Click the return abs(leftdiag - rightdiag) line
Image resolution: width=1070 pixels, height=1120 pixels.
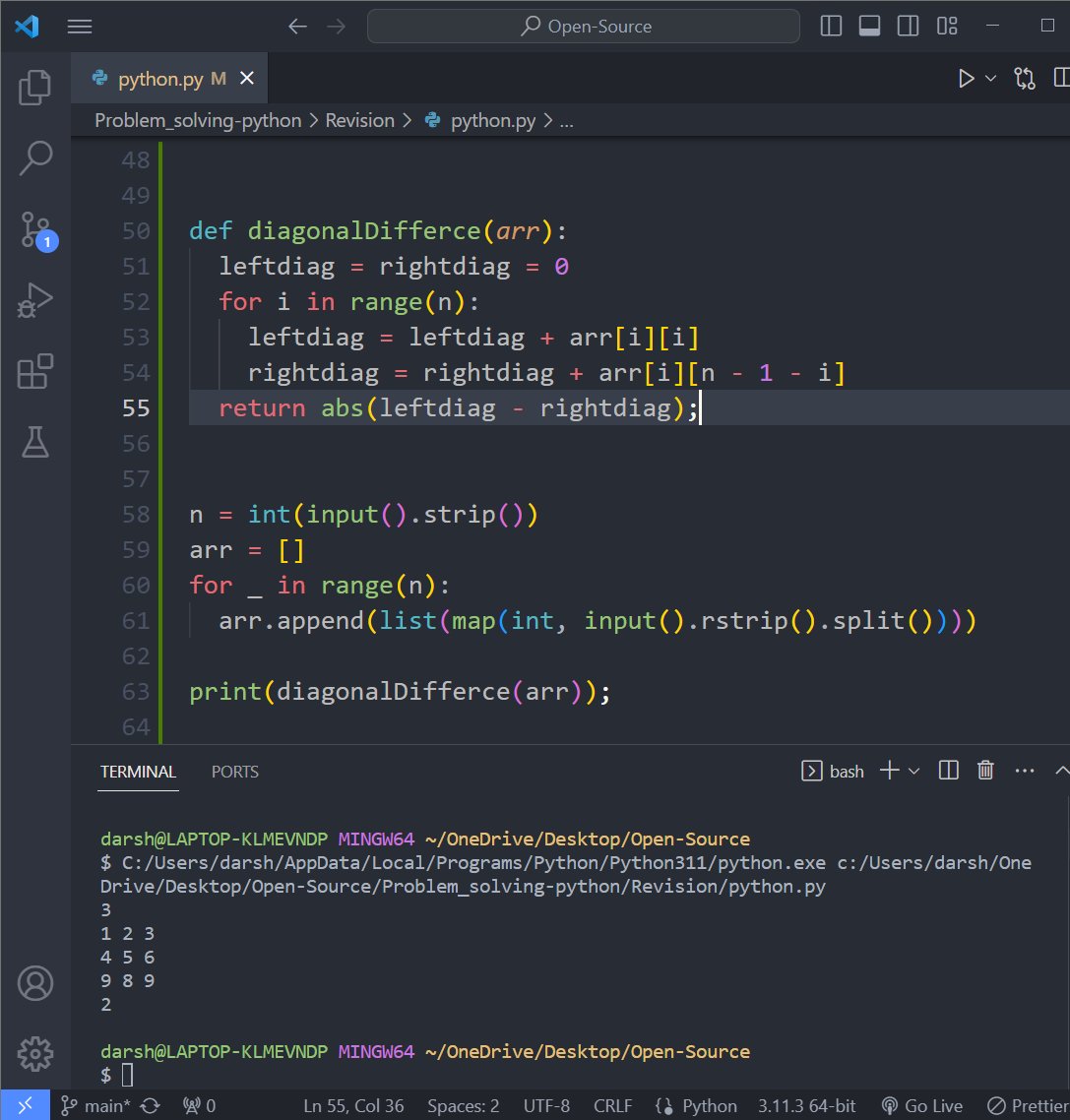point(458,407)
